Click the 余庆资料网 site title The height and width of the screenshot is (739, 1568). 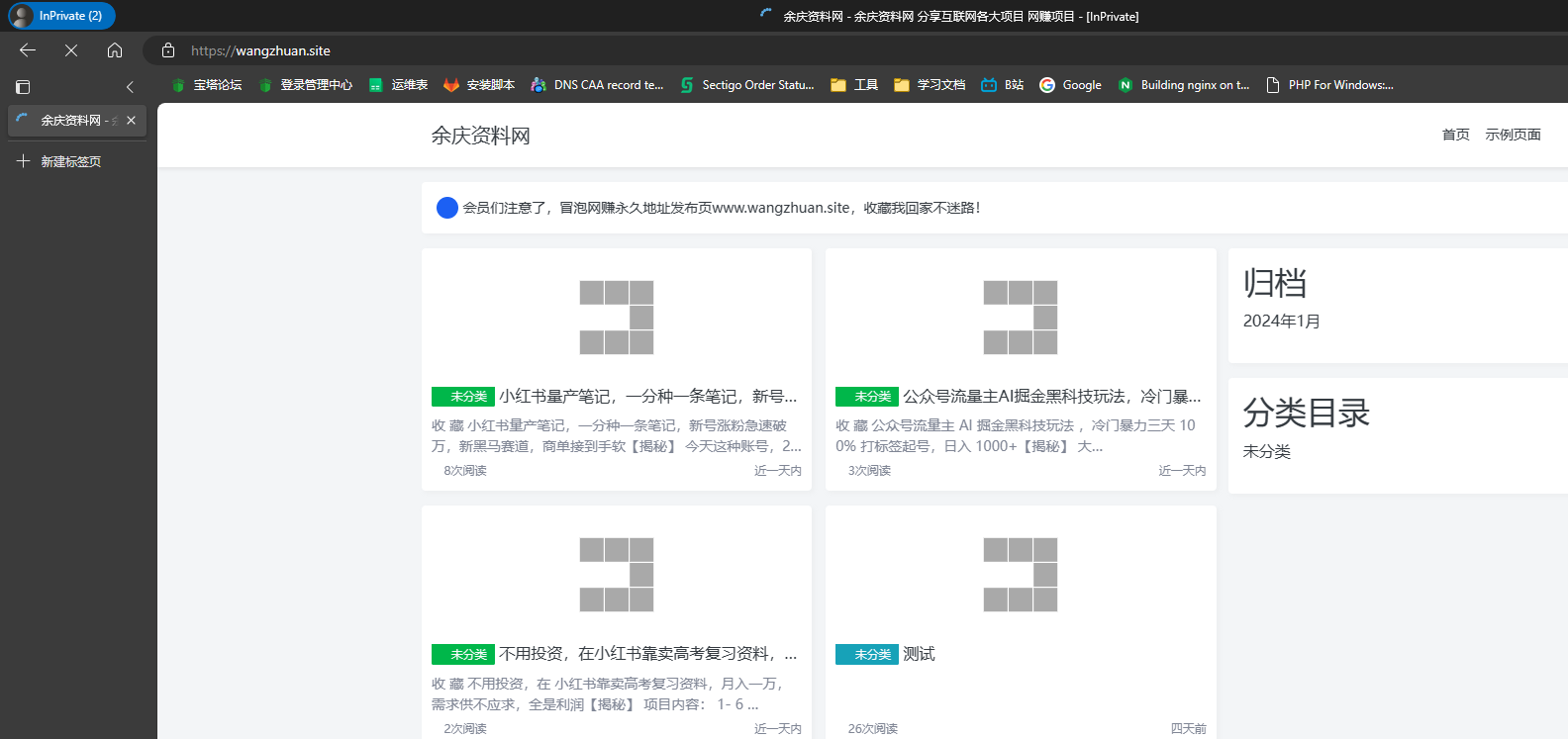tap(480, 136)
